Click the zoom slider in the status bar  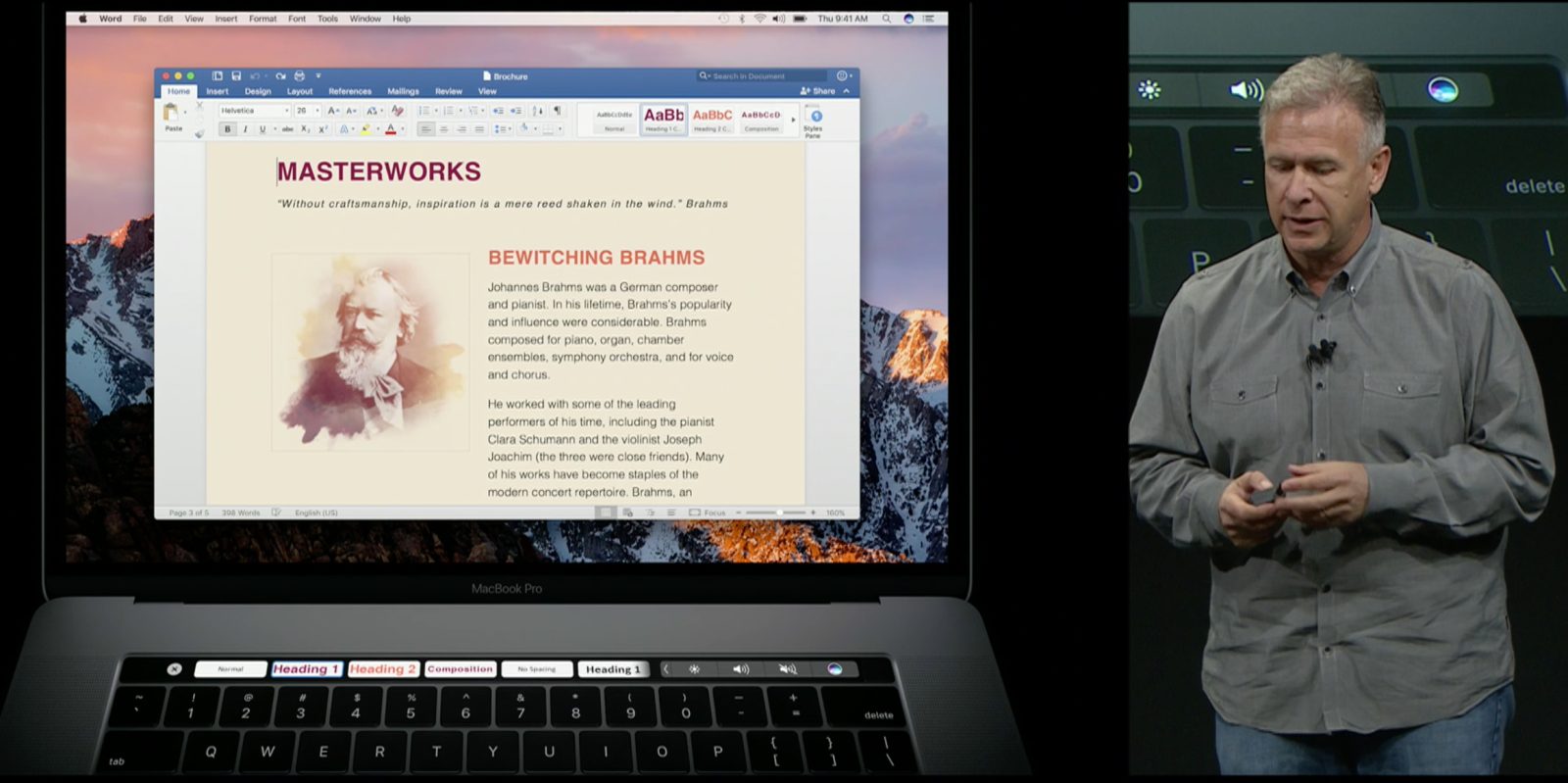coord(779,513)
